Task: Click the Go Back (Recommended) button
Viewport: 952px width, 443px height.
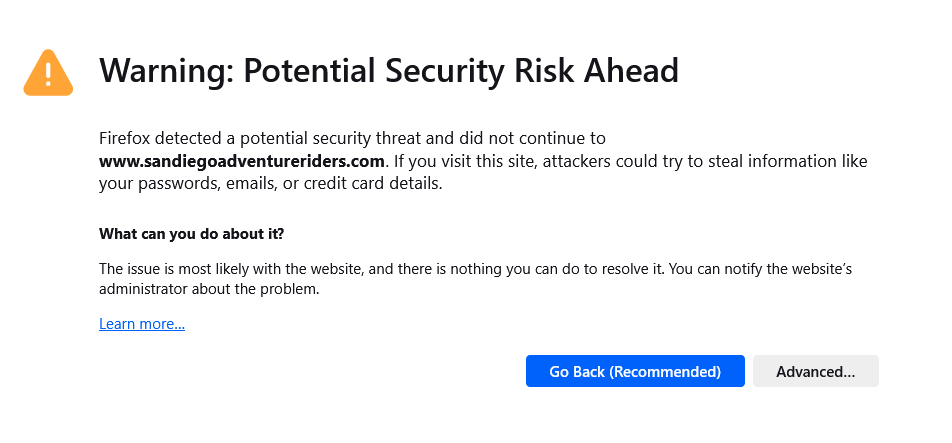Action: coord(635,371)
